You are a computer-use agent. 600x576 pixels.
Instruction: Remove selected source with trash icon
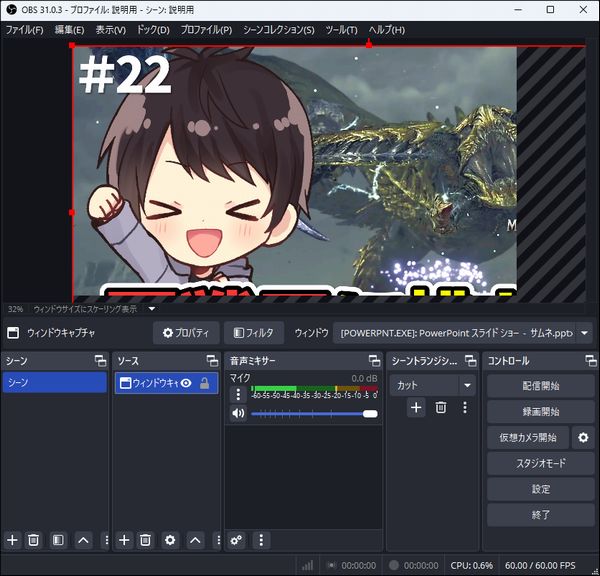pyautogui.click(x=145, y=540)
